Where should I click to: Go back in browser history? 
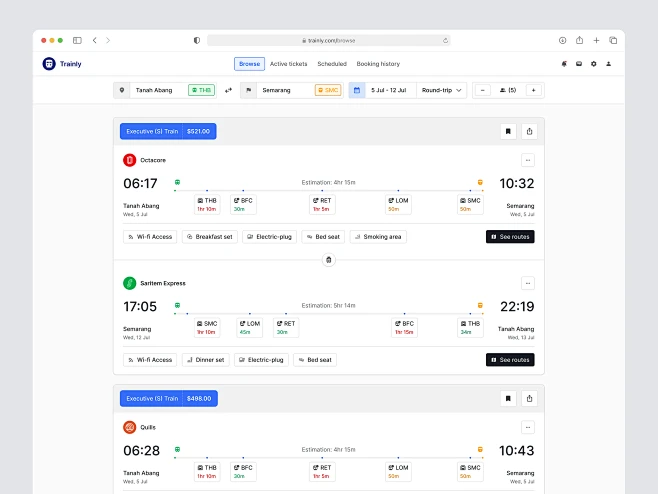pos(95,40)
